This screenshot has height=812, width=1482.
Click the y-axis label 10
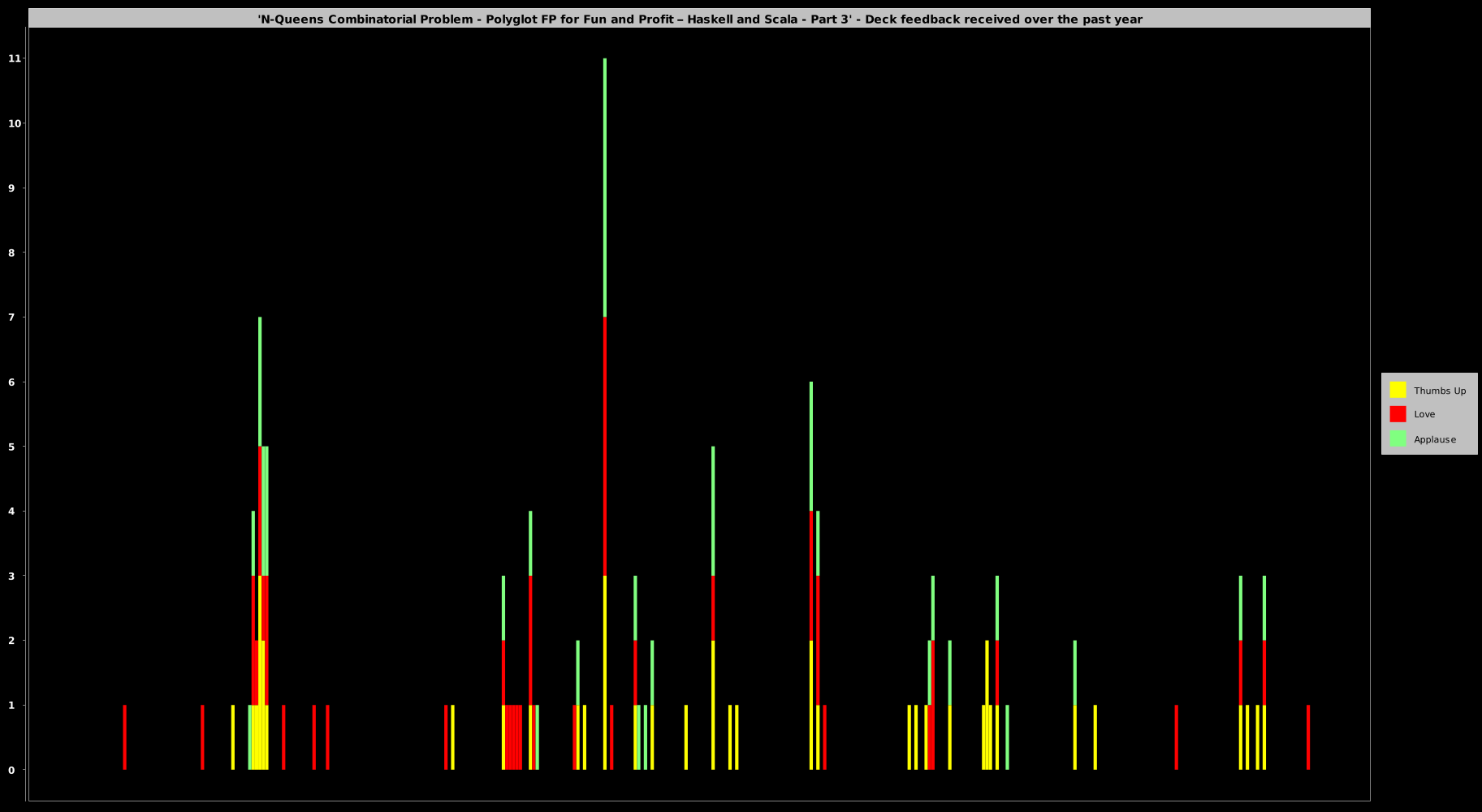15,123
